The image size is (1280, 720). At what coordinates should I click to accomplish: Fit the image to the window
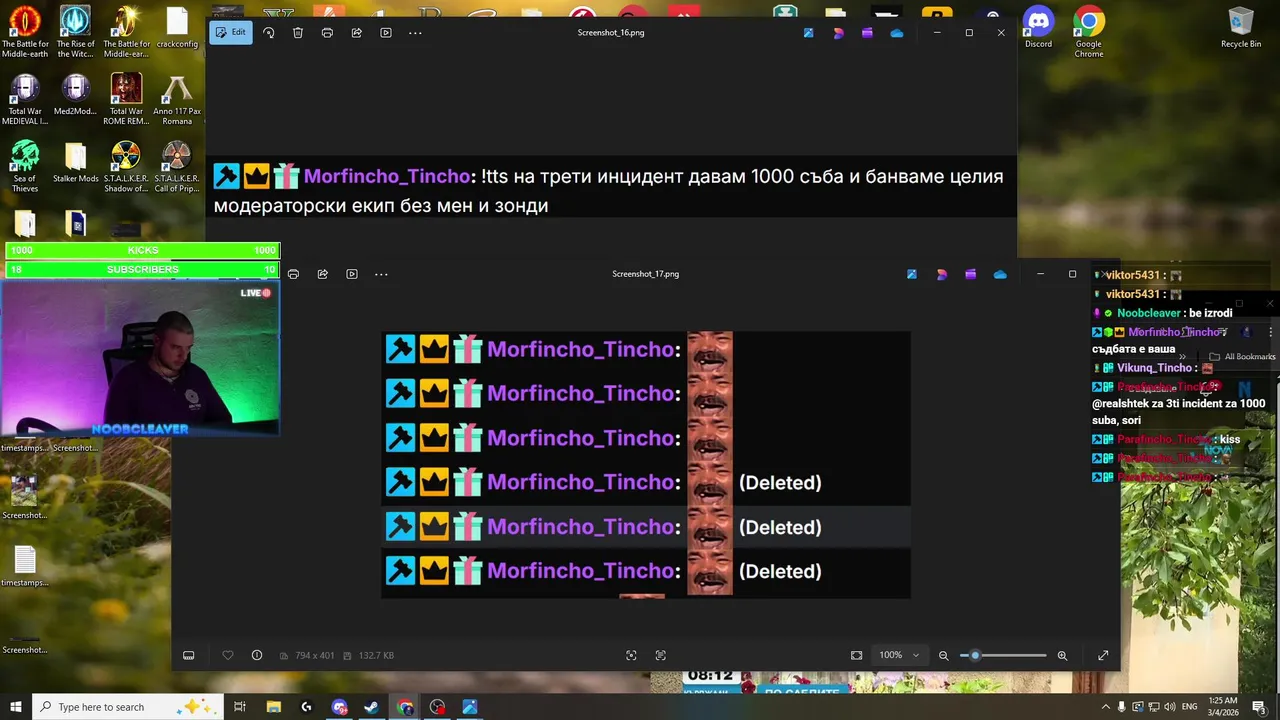point(857,656)
